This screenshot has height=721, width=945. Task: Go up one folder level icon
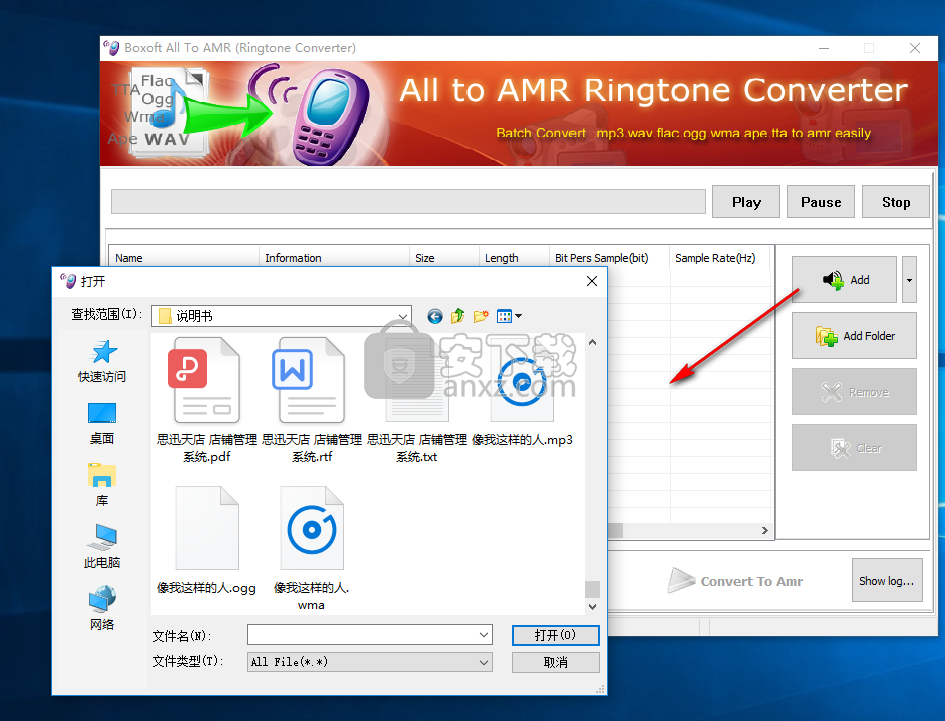click(457, 316)
